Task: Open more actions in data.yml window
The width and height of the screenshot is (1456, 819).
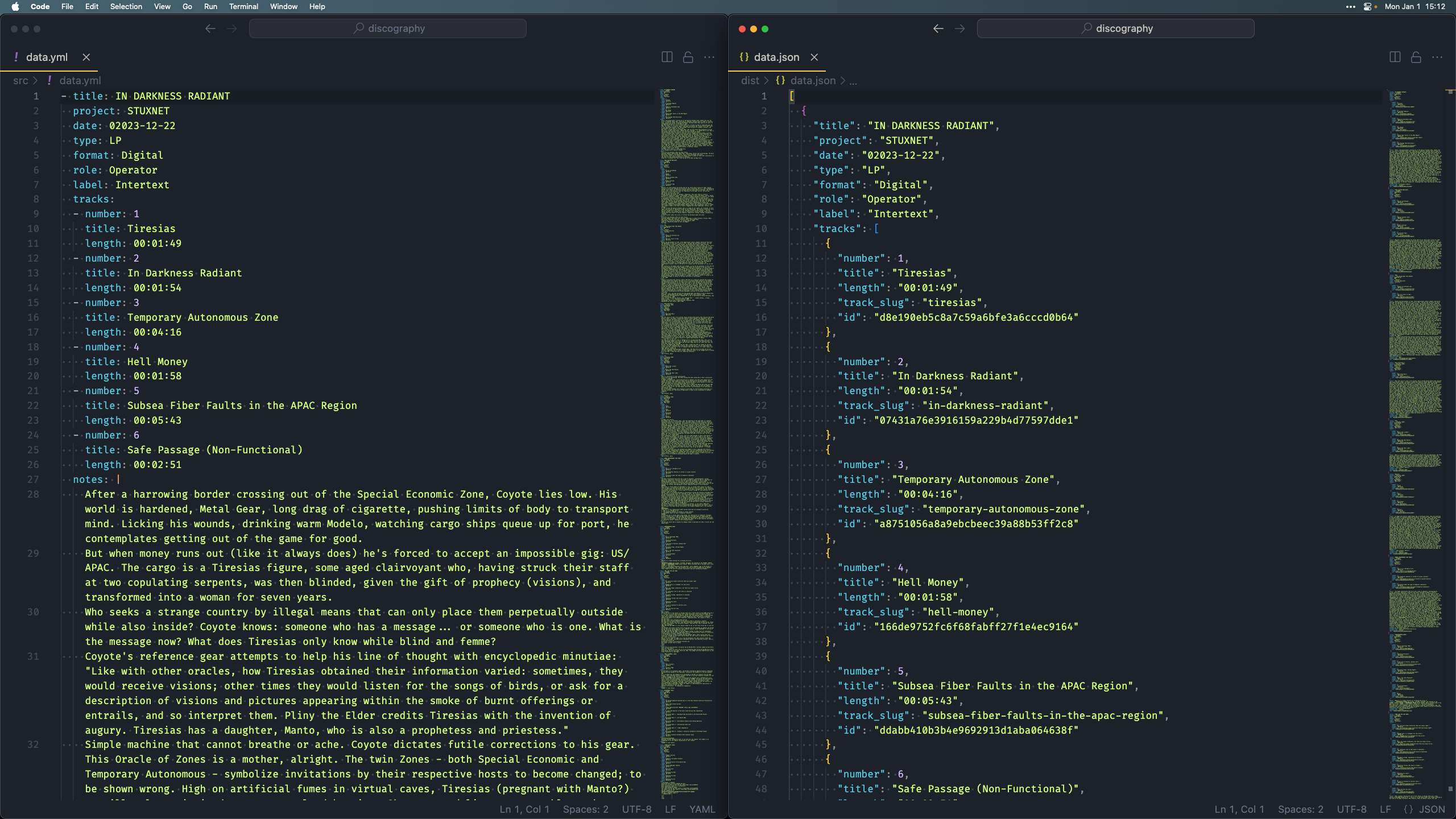Action: [709, 57]
